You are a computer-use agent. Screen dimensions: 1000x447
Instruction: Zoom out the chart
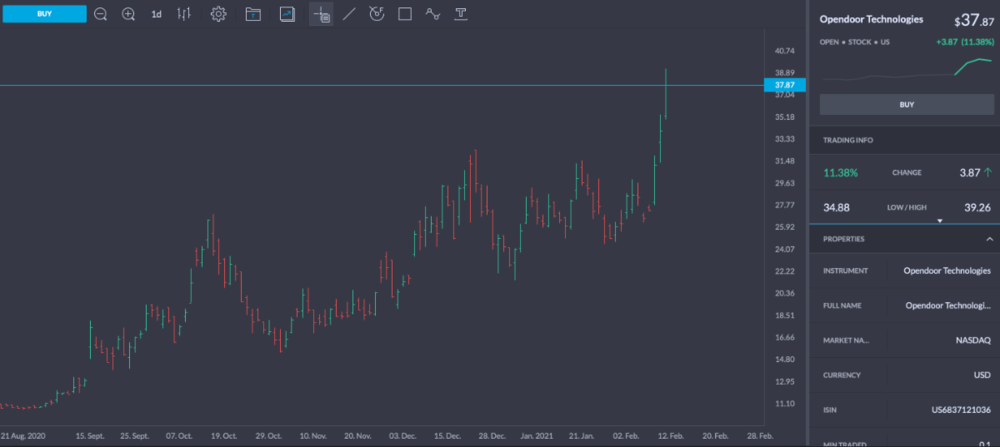tap(100, 14)
